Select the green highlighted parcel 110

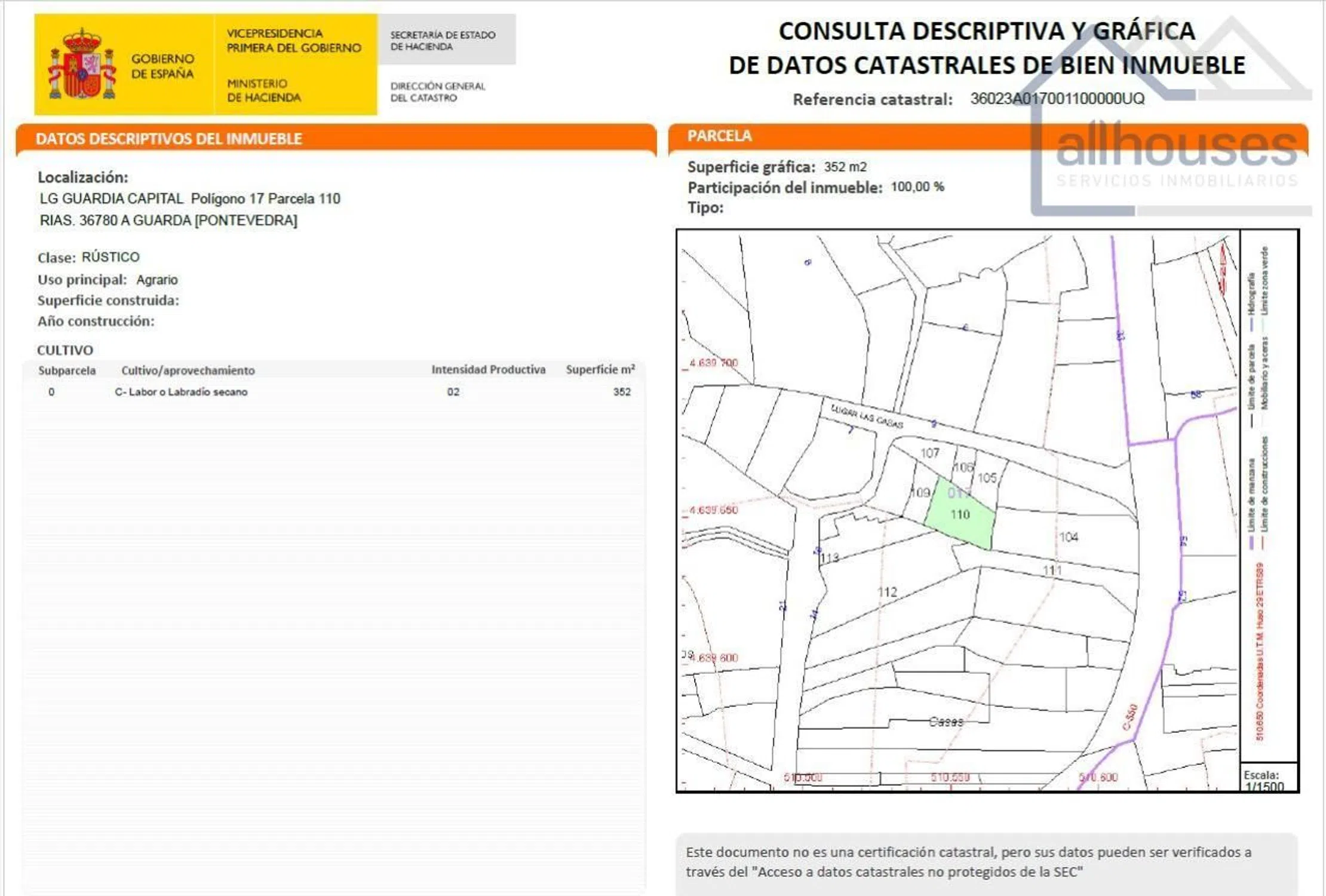coord(960,515)
